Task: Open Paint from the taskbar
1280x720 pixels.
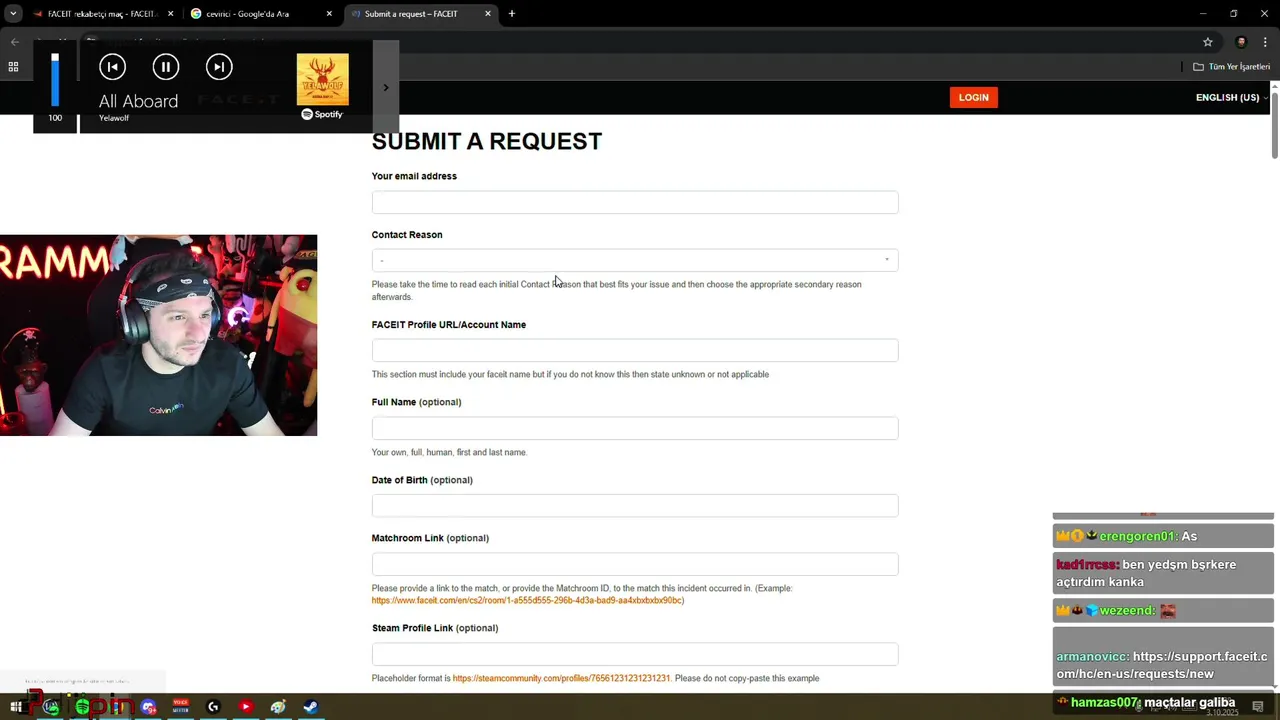Action: pos(278,707)
